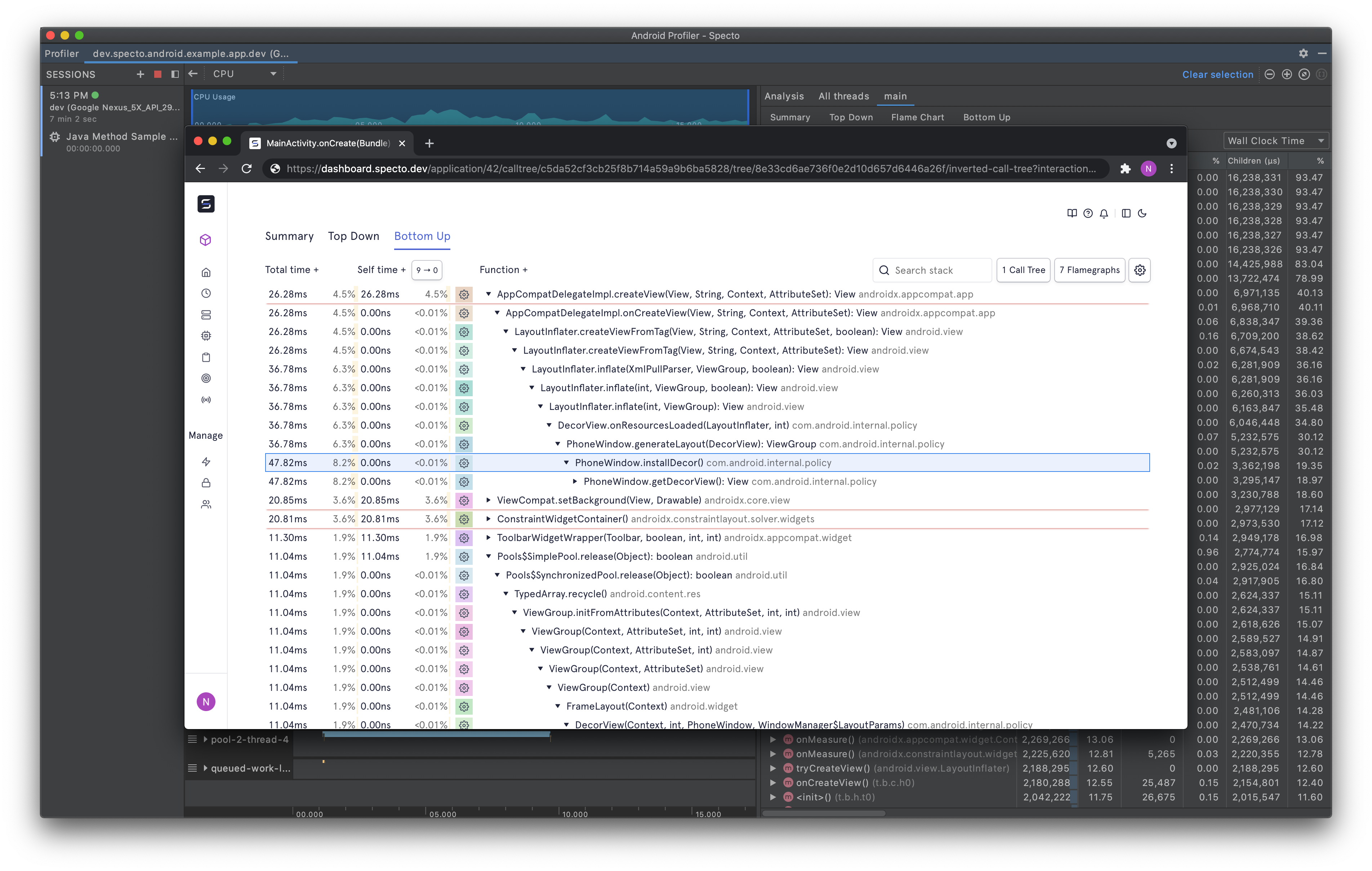The width and height of the screenshot is (1372, 871).
Task: Open the notifications bell icon
Action: (x=1104, y=214)
